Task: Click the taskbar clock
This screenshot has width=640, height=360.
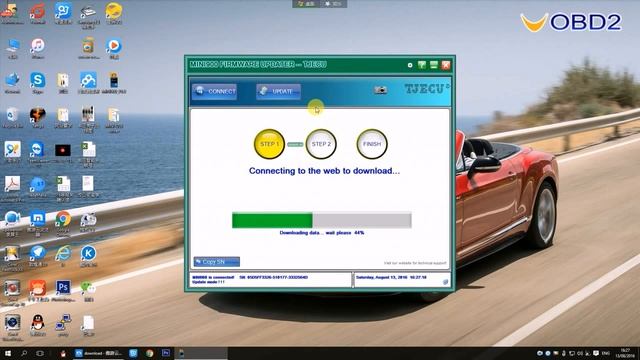Action: pyautogui.click(x=625, y=353)
